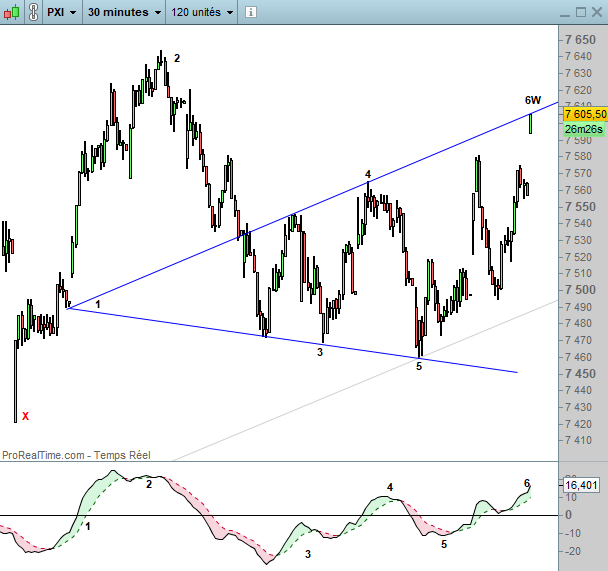
Task: Click the info icon in toolbar
Action: pos(251,12)
